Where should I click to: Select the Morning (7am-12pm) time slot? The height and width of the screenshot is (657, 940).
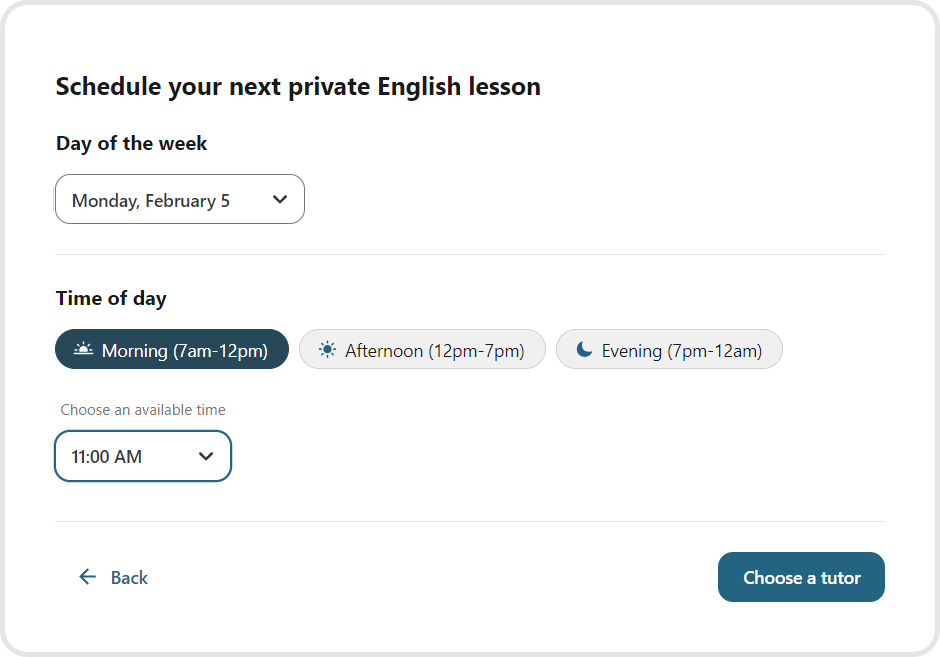(x=172, y=350)
